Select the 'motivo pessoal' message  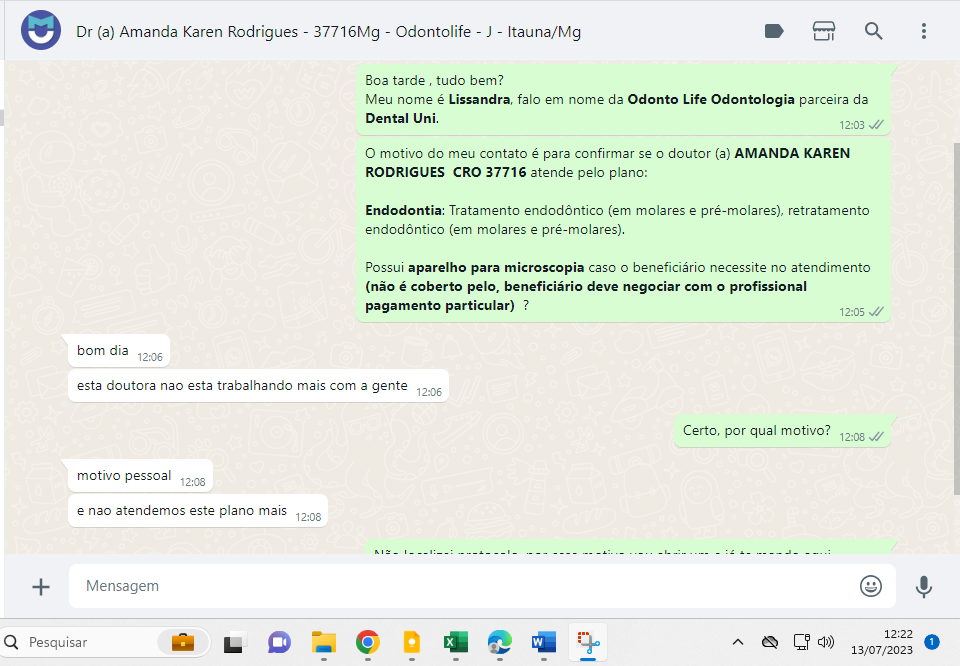click(x=140, y=476)
